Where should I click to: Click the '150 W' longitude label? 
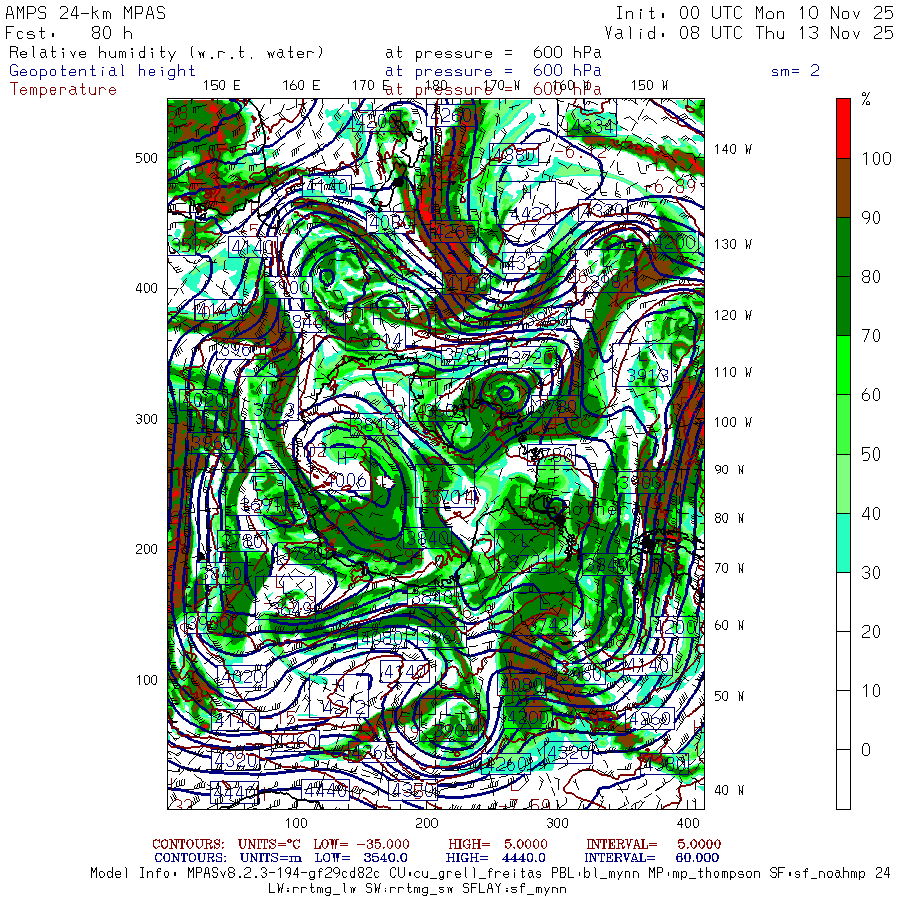pyautogui.click(x=649, y=86)
